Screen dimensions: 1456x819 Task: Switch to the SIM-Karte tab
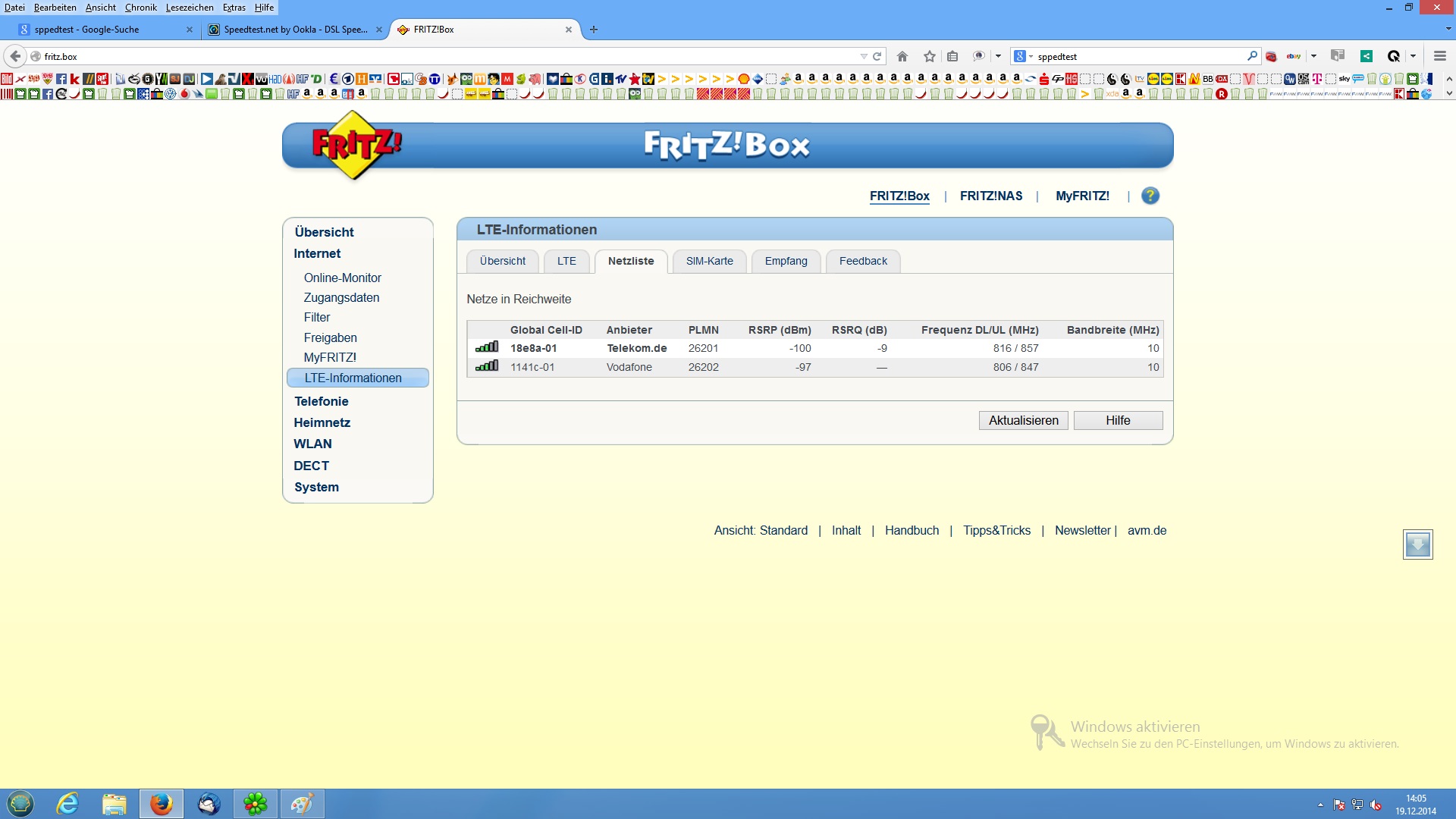(x=709, y=261)
